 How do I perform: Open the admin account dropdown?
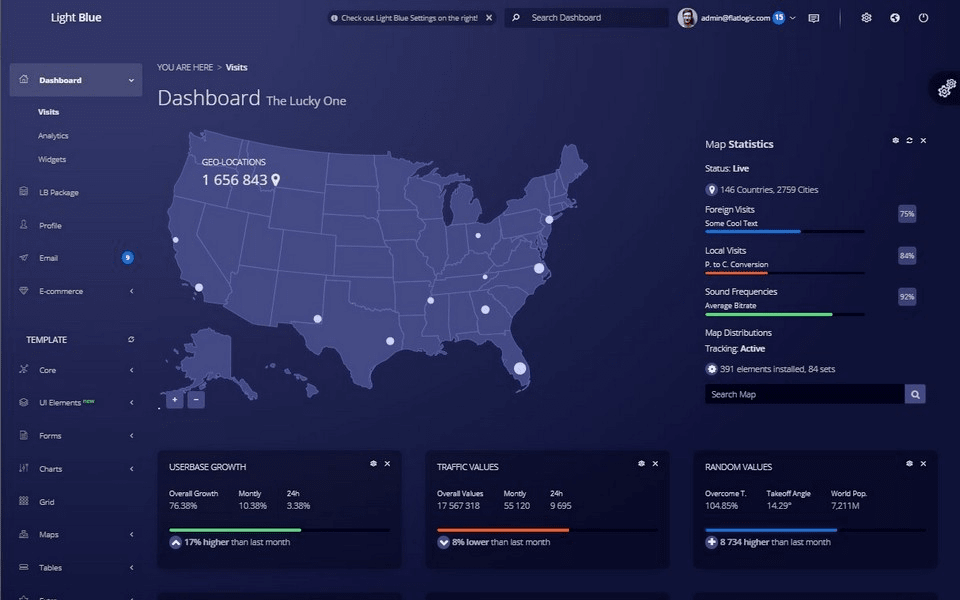(792, 18)
